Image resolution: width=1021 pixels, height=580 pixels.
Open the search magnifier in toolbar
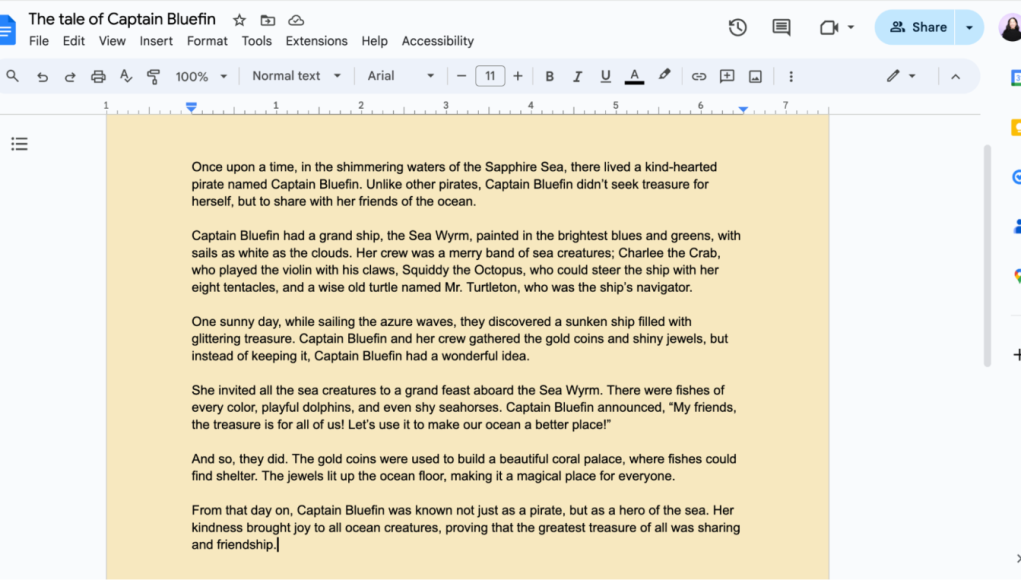point(12,76)
